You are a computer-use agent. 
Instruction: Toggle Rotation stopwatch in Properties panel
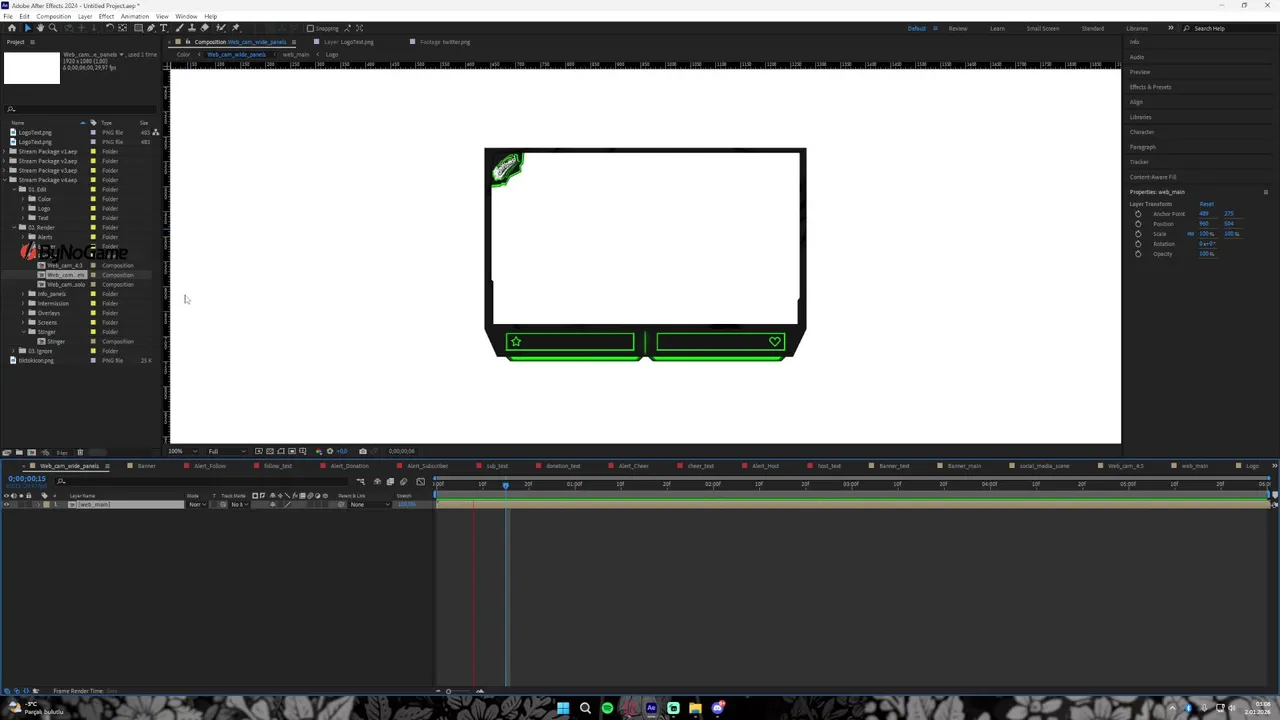pyautogui.click(x=1138, y=244)
